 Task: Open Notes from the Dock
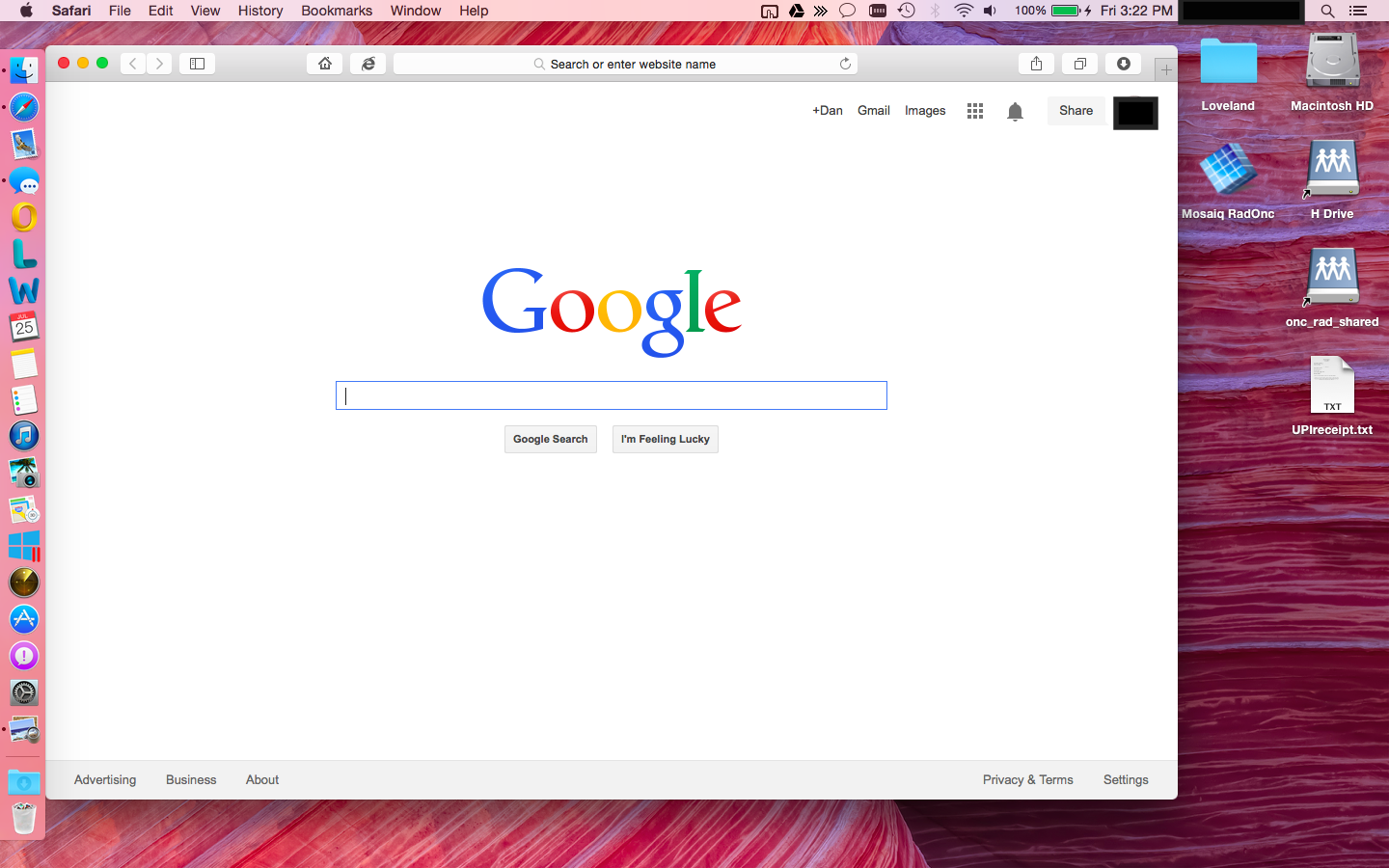(24, 364)
